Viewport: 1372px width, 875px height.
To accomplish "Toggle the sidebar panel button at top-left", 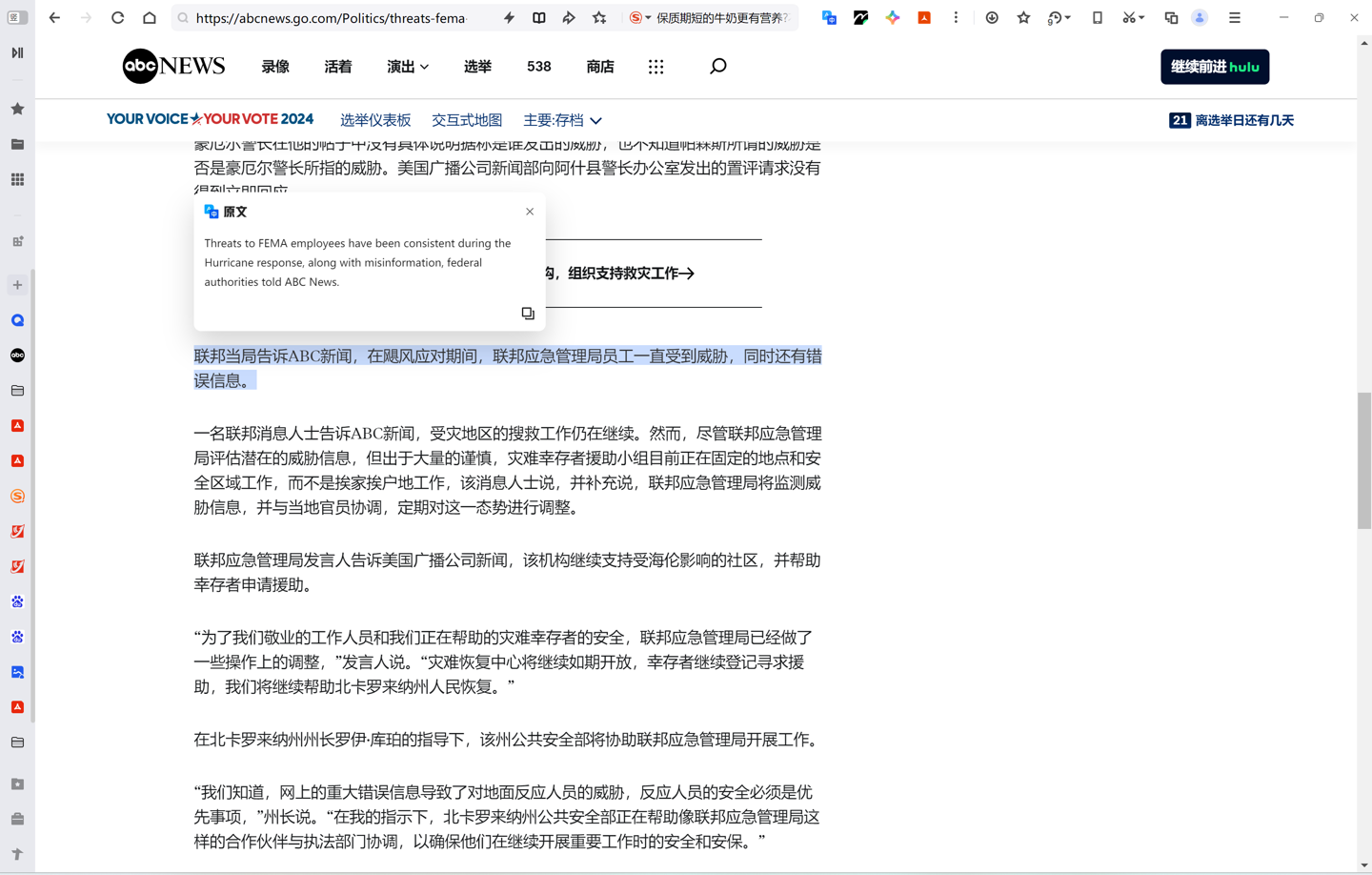I will coord(17,18).
